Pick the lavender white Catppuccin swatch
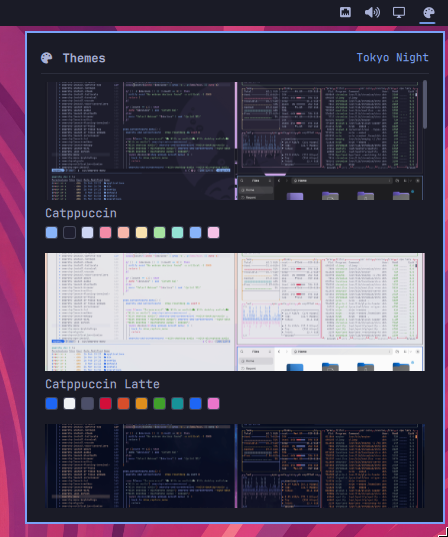The width and height of the screenshot is (448, 537). [x=87, y=233]
